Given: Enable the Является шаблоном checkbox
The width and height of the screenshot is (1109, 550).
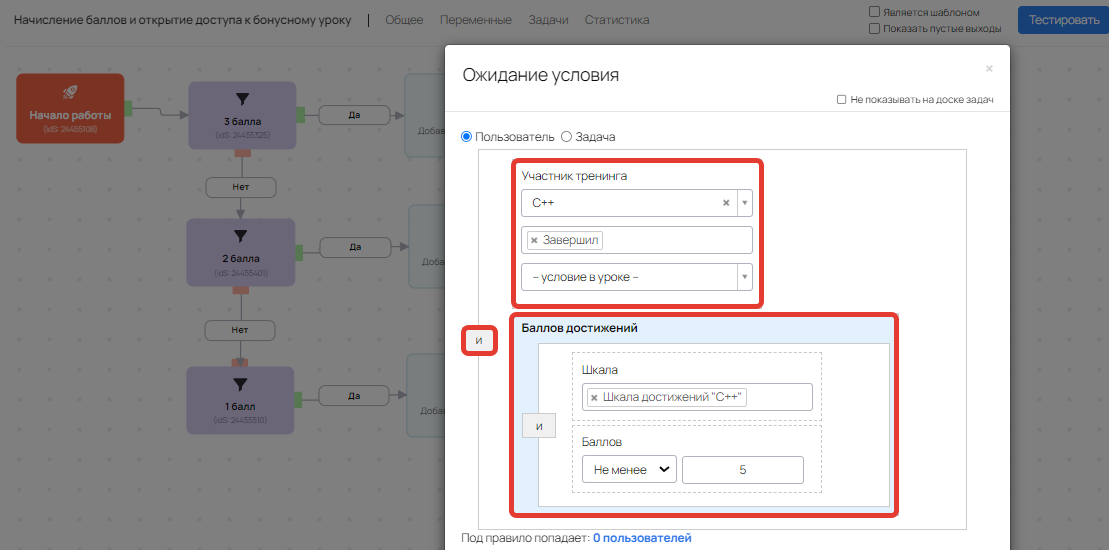Looking at the screenshot, I should (x=875, y=12).
